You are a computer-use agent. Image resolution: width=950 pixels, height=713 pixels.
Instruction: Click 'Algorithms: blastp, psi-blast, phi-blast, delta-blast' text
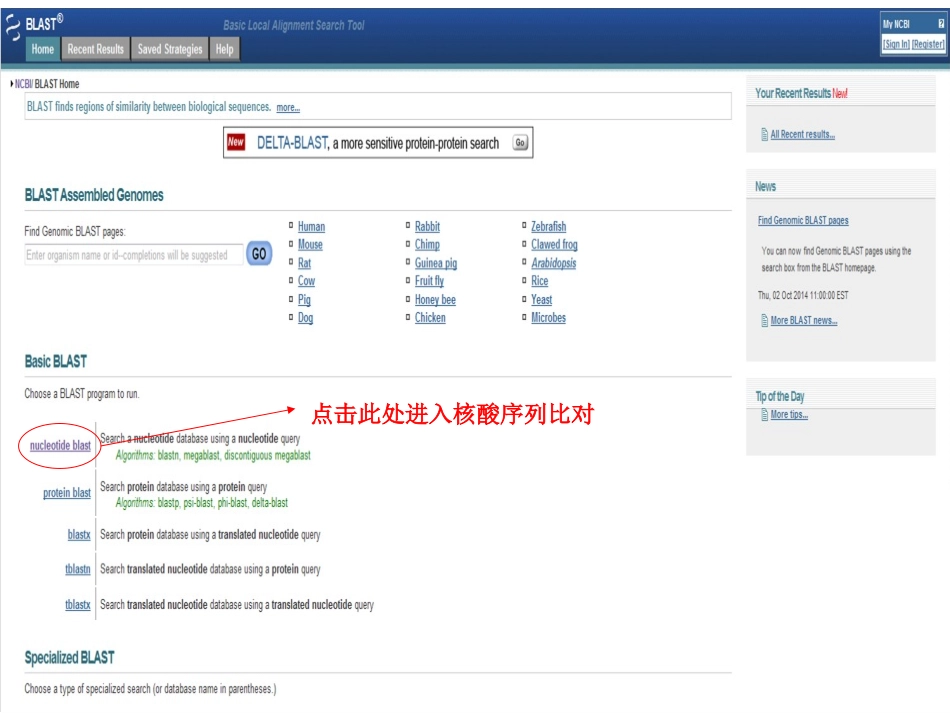pos(202,503)
